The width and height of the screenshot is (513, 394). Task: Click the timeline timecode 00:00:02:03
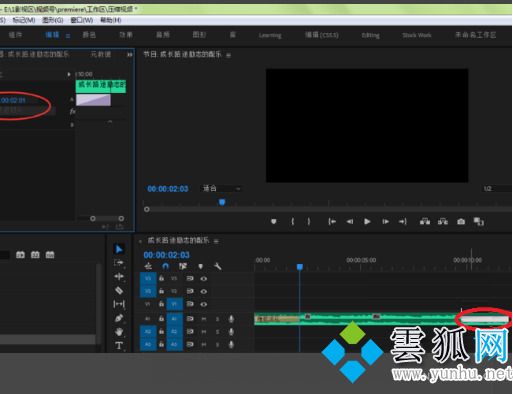166,255
